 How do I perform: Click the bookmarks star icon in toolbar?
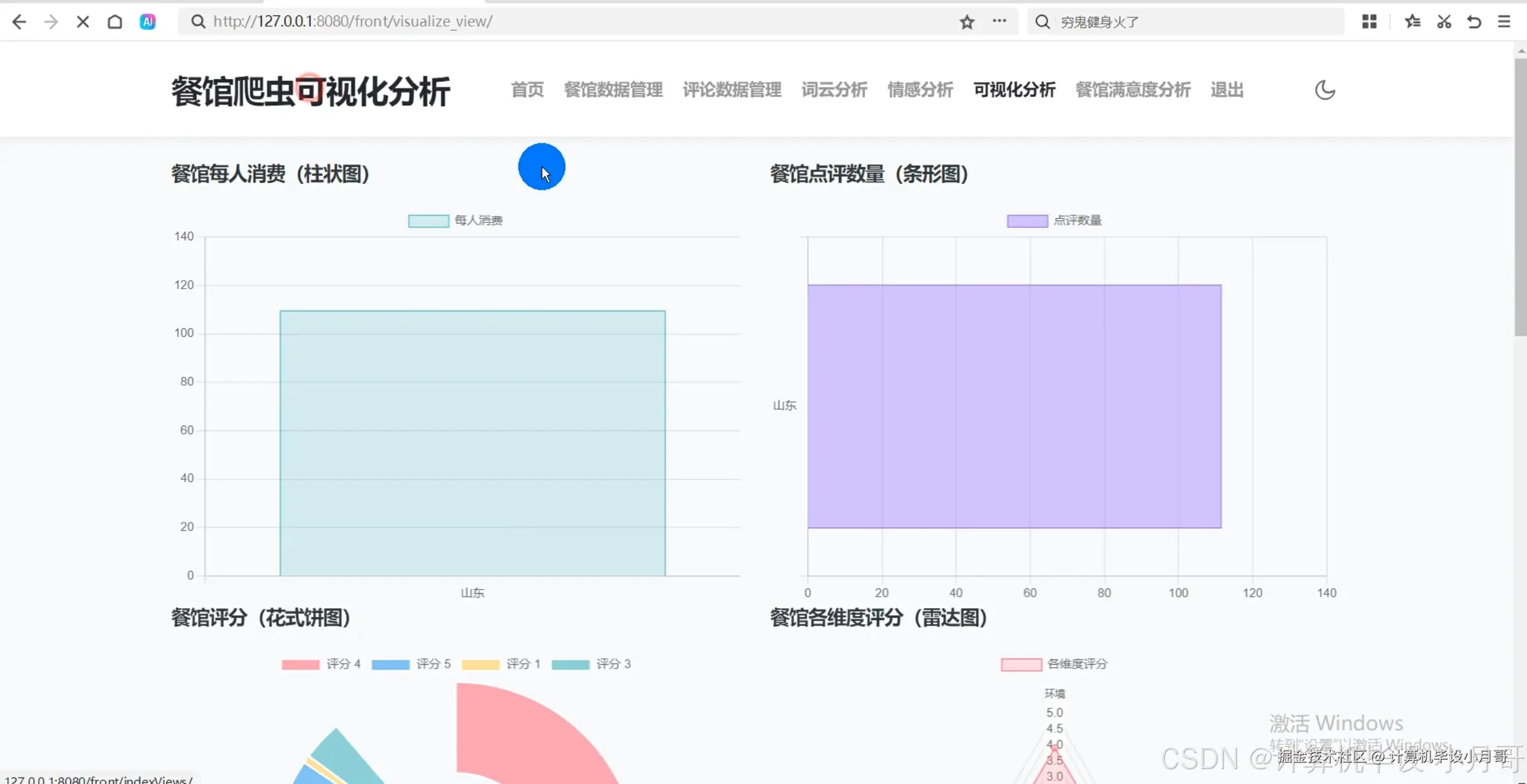coord(1412,21)
